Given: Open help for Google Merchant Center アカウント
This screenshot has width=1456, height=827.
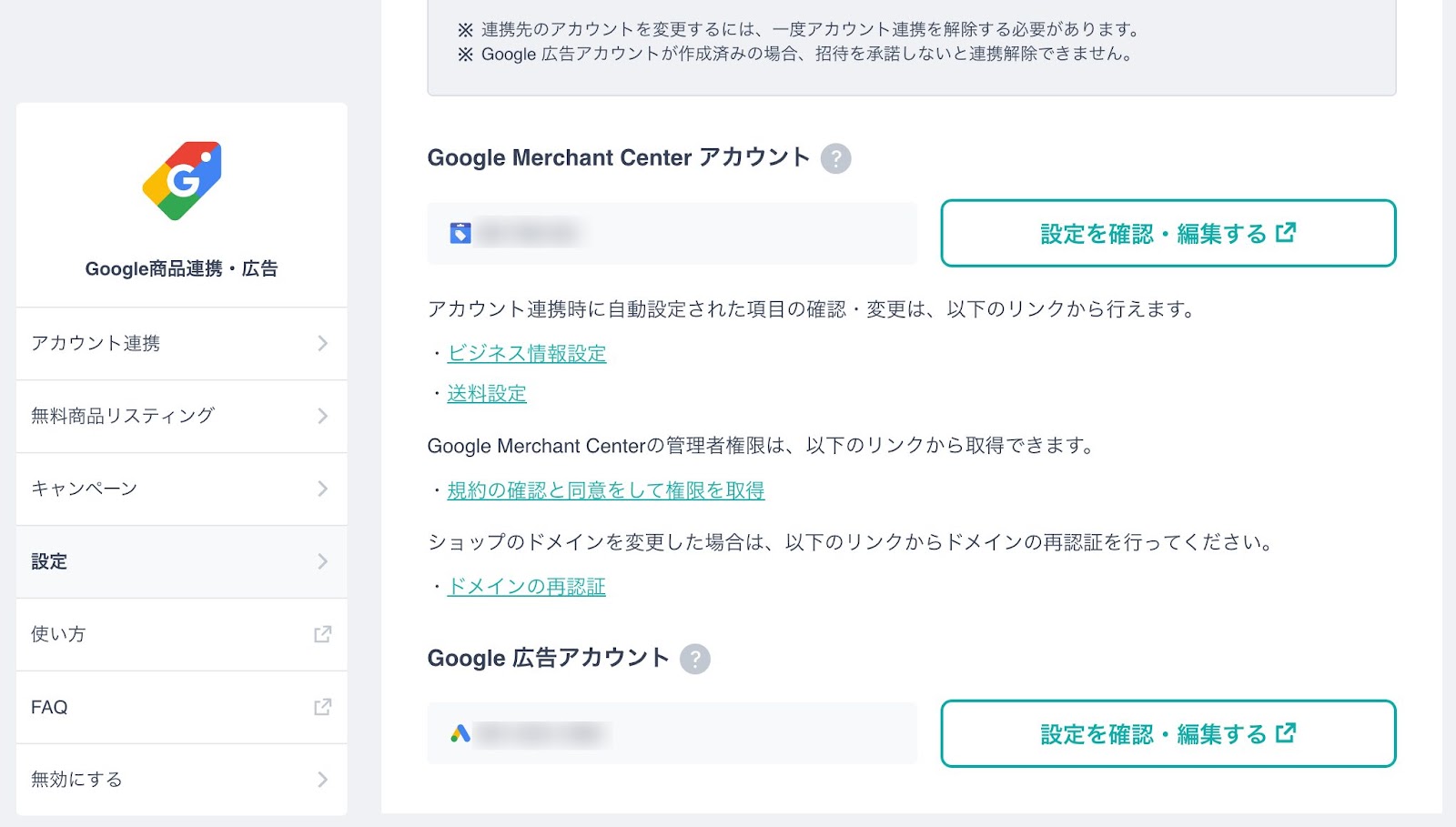Looking at the screenshot, I should pyautogui.click(x=835, y=158).
